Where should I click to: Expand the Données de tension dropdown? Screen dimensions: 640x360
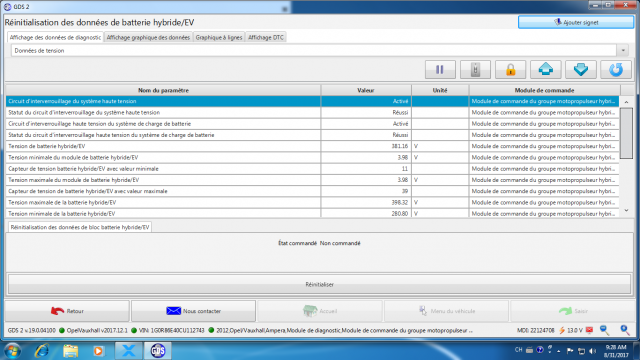click(623, 51)
